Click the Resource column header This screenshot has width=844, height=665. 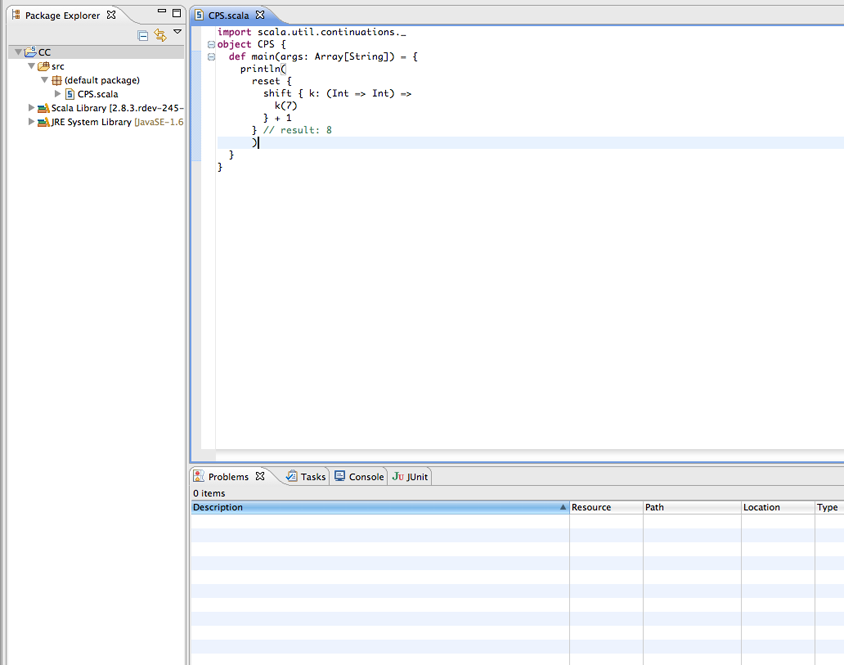coord(591,508)
